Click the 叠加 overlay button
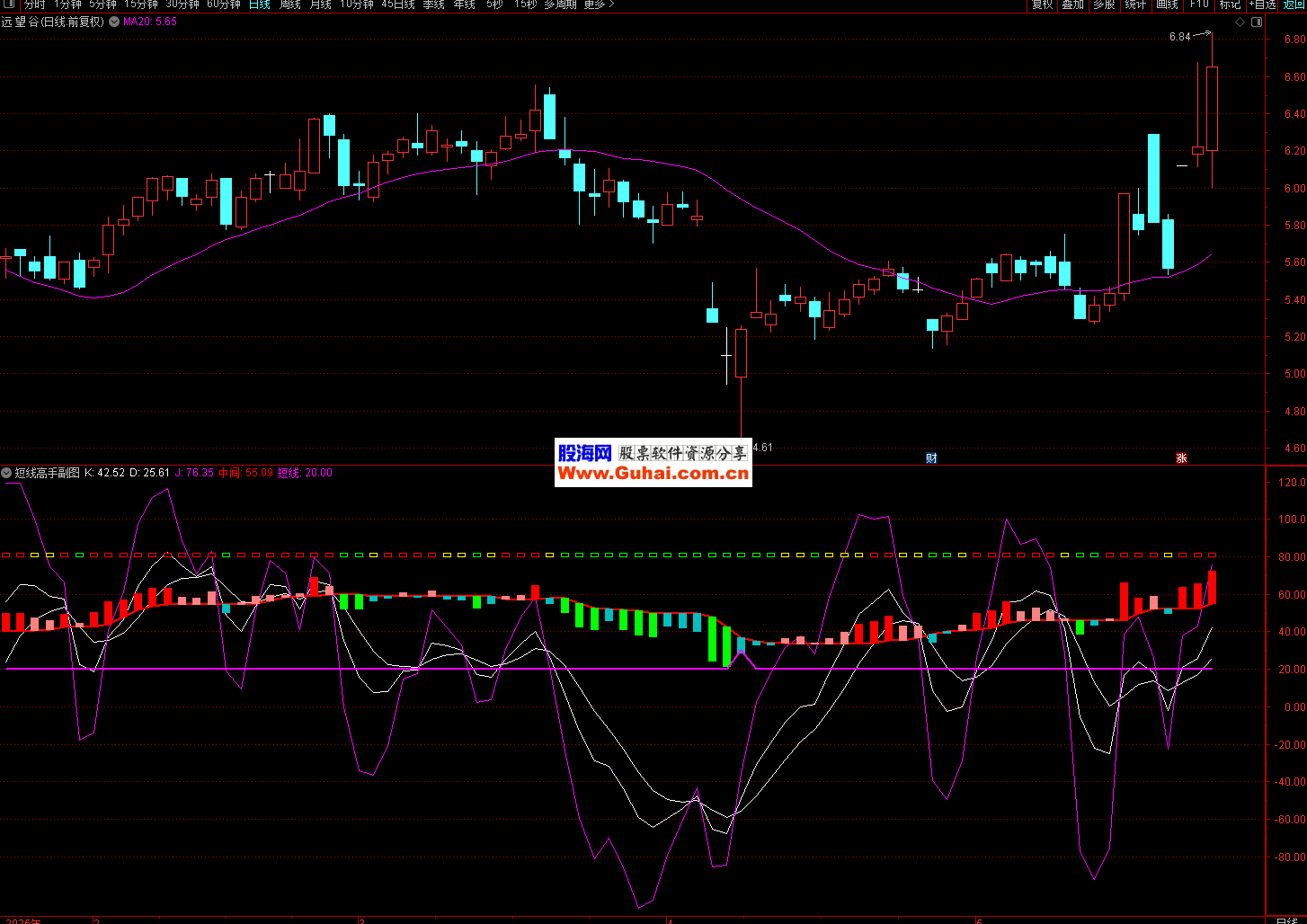 (1072, 4)
